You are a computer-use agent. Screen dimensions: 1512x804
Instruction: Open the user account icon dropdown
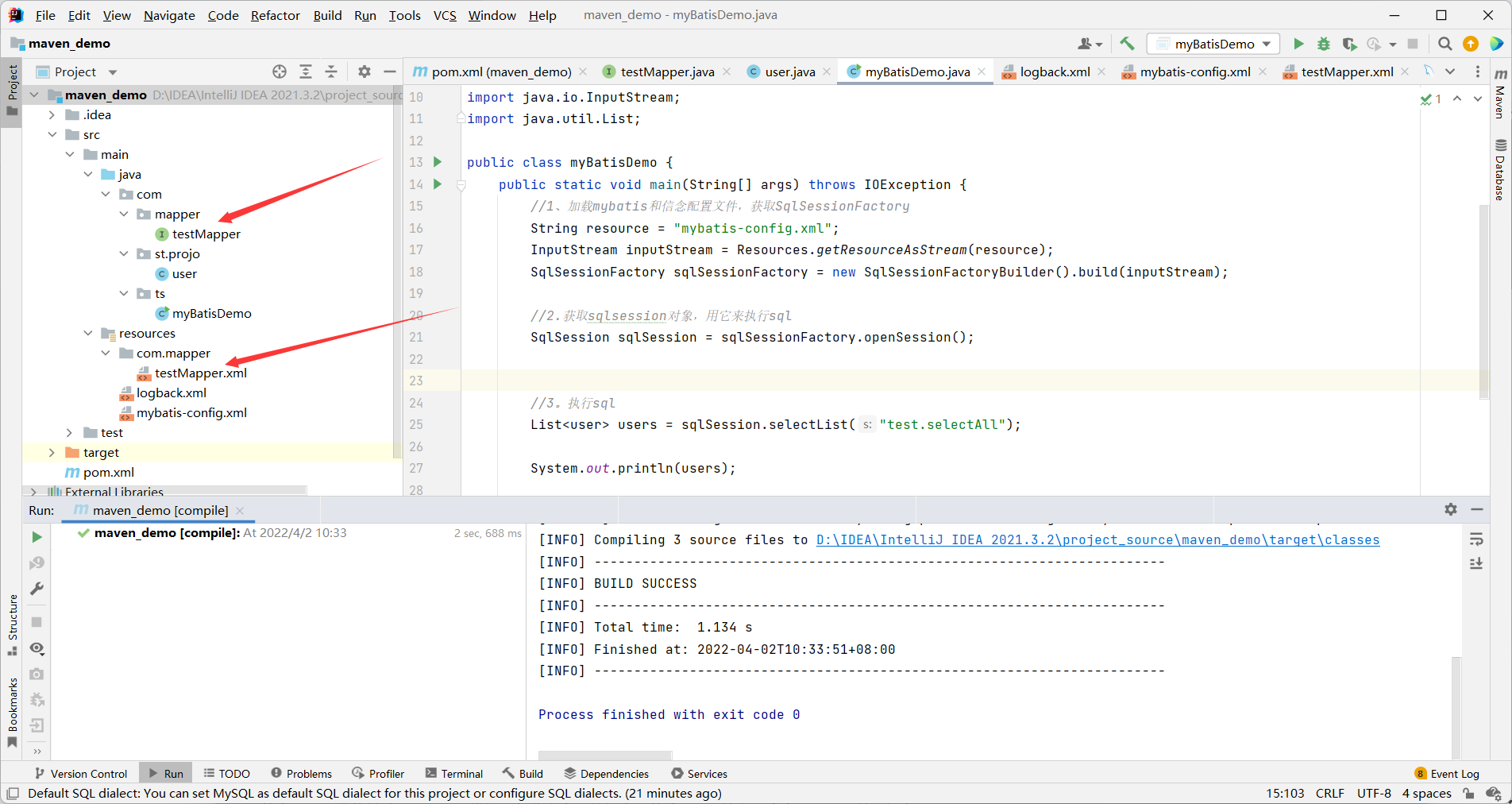(1090, 44)
